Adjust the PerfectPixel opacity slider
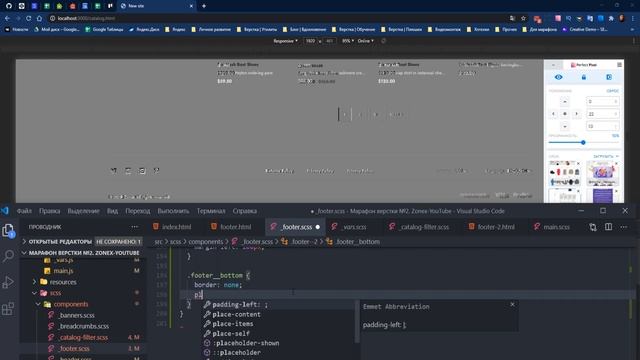The image size is (640, 360). 583,142
